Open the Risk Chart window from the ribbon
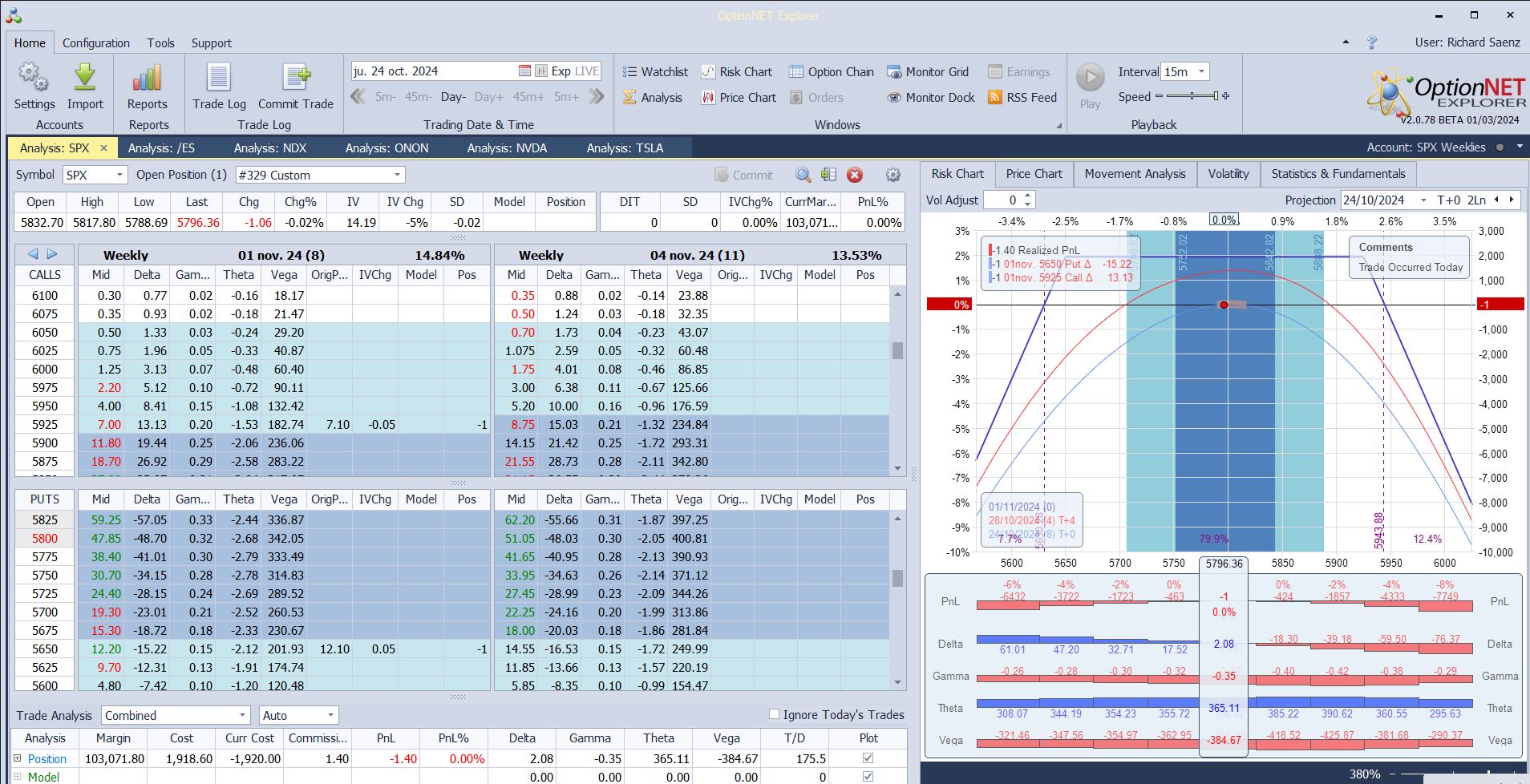 pyautogui.click(x=737, y=71)
